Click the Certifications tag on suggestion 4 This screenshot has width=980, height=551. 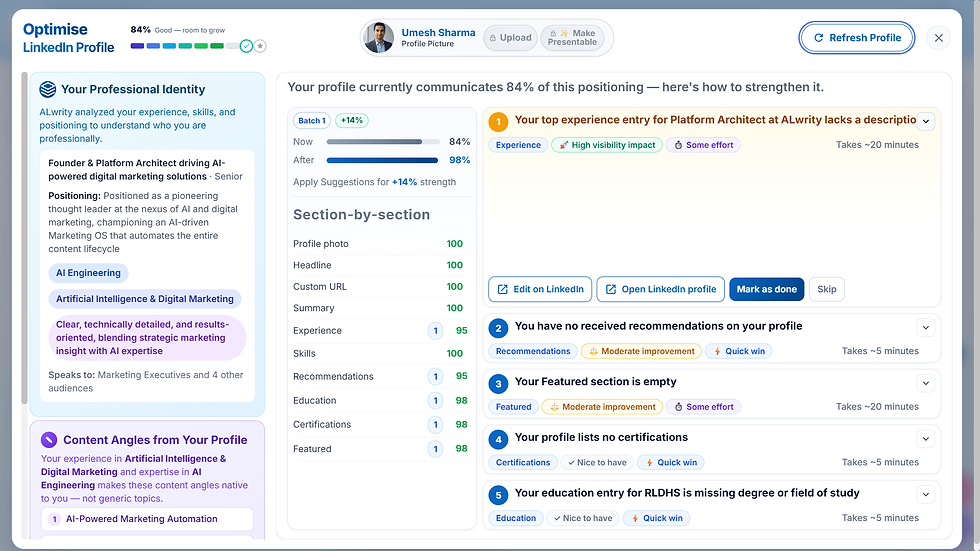pyautogui.click(x=522, y=462)
